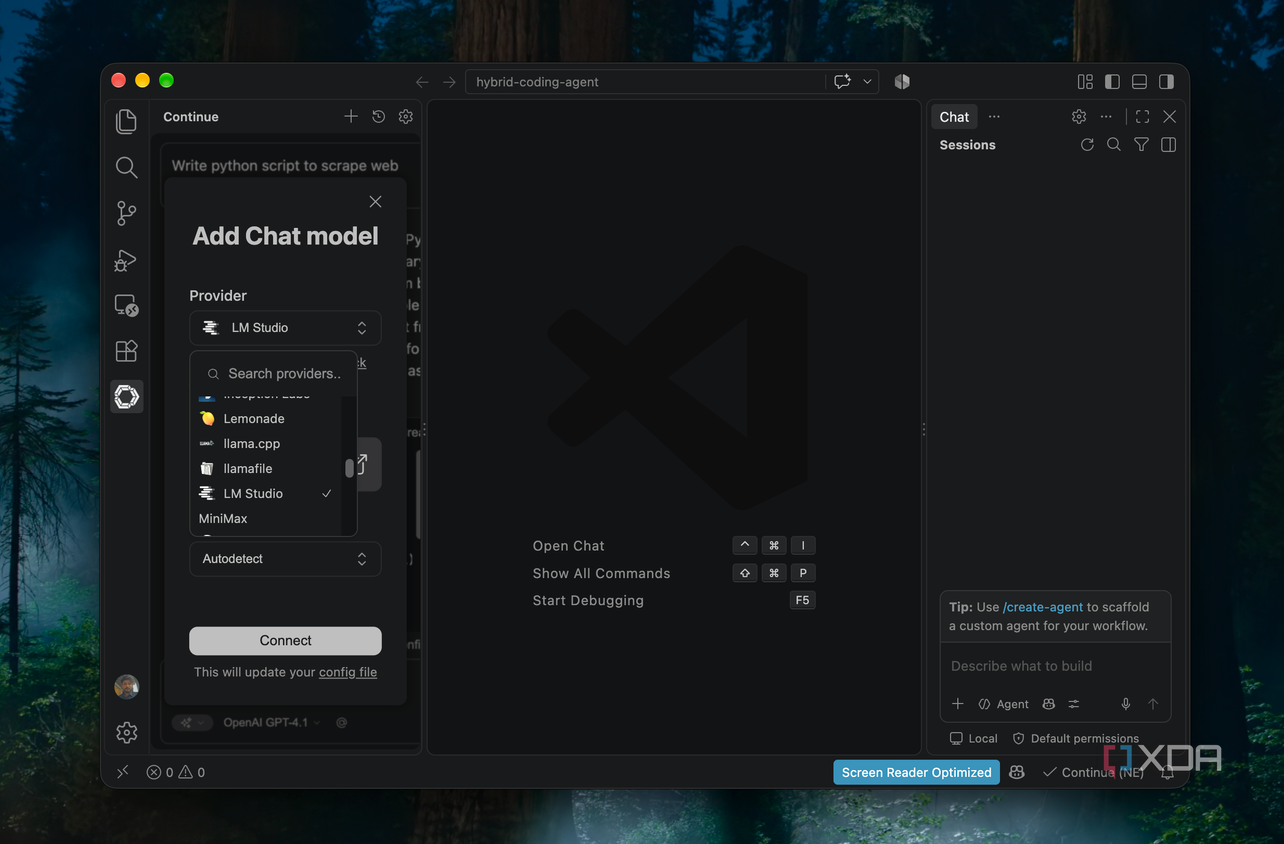Click the hexagon agent icon near title bar
This screenshot has height=844, width=1284.
(902, 82)
